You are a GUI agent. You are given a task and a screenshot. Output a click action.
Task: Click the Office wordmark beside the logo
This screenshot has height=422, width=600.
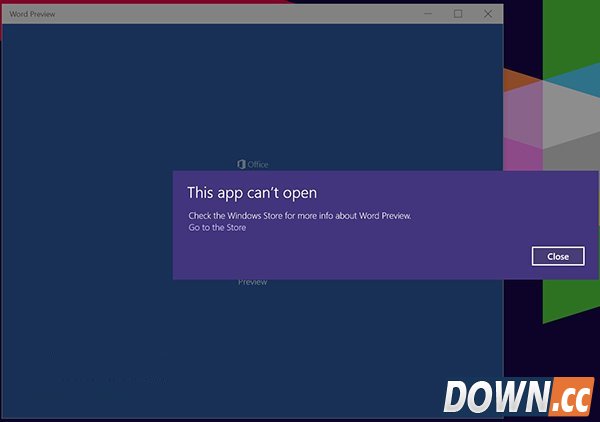tap(257, 164)
